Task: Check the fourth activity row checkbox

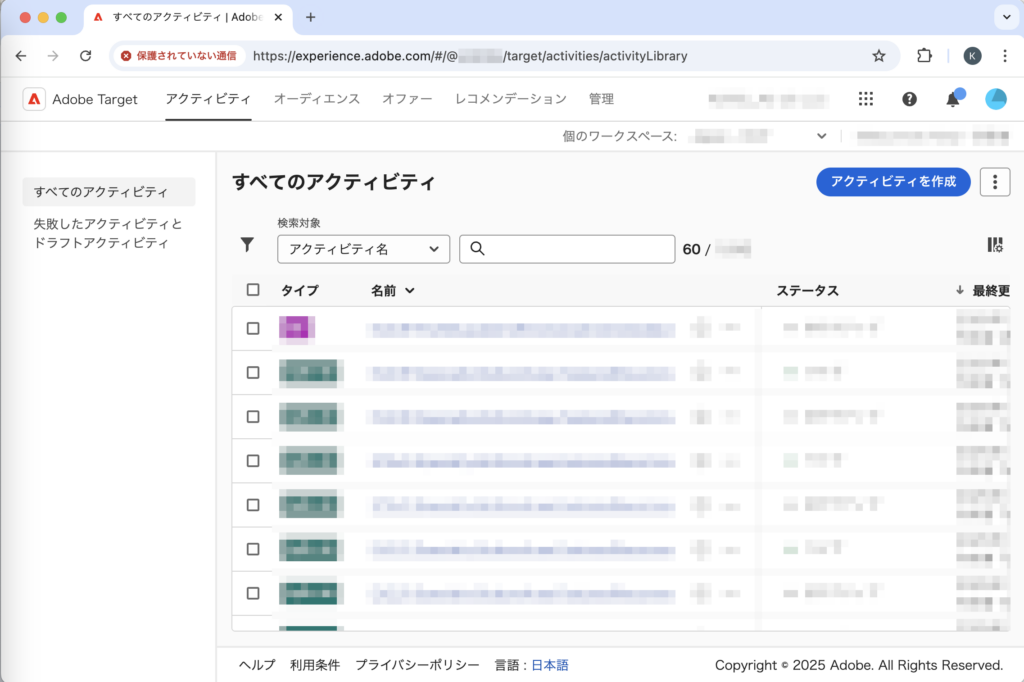Action: click(x=253, y=461)
